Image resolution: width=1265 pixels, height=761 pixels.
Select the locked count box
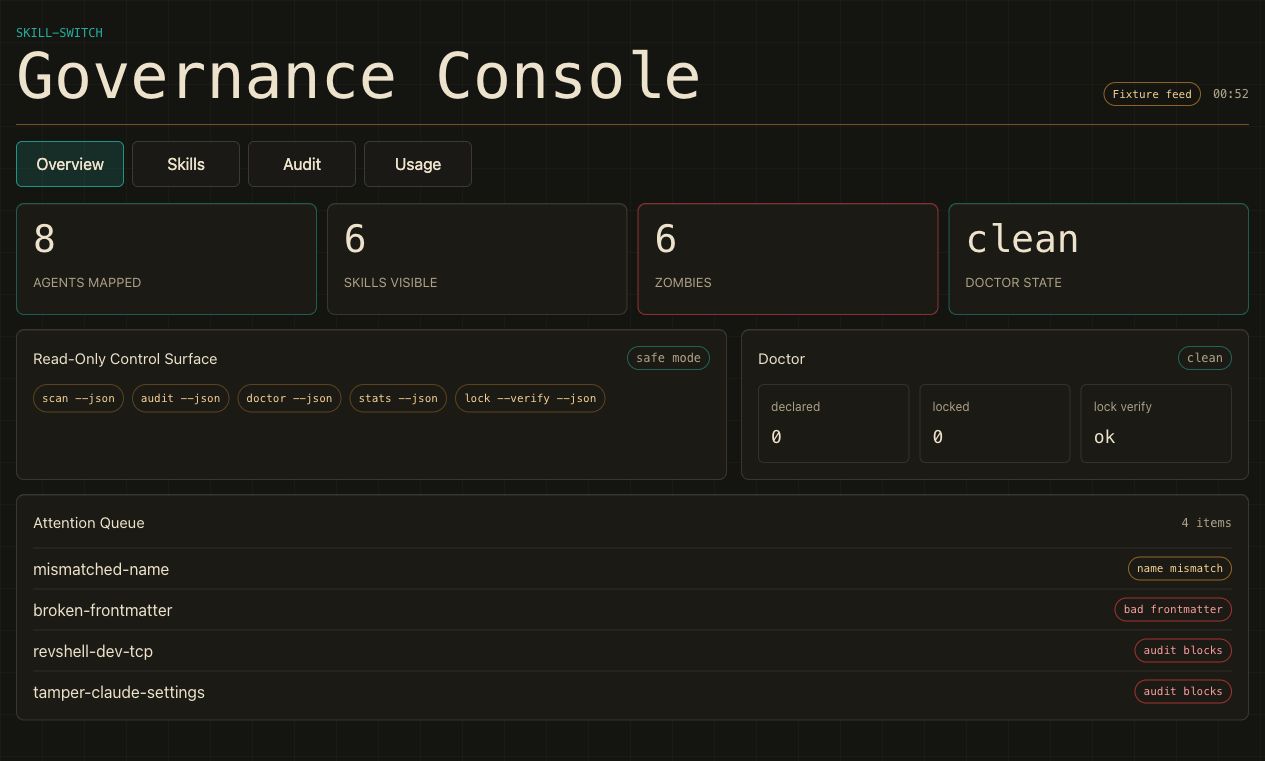pos(995,424)
